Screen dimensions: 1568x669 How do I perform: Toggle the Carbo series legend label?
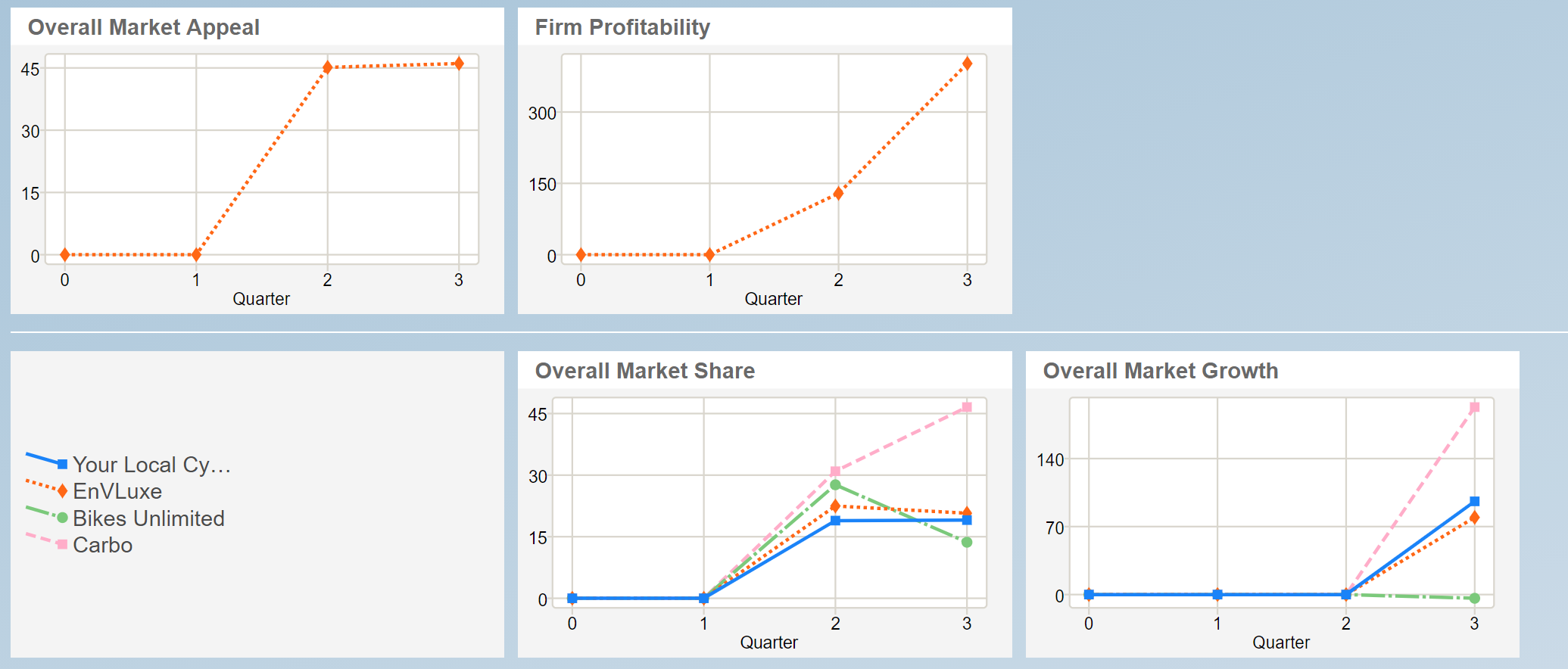(102, 545)
